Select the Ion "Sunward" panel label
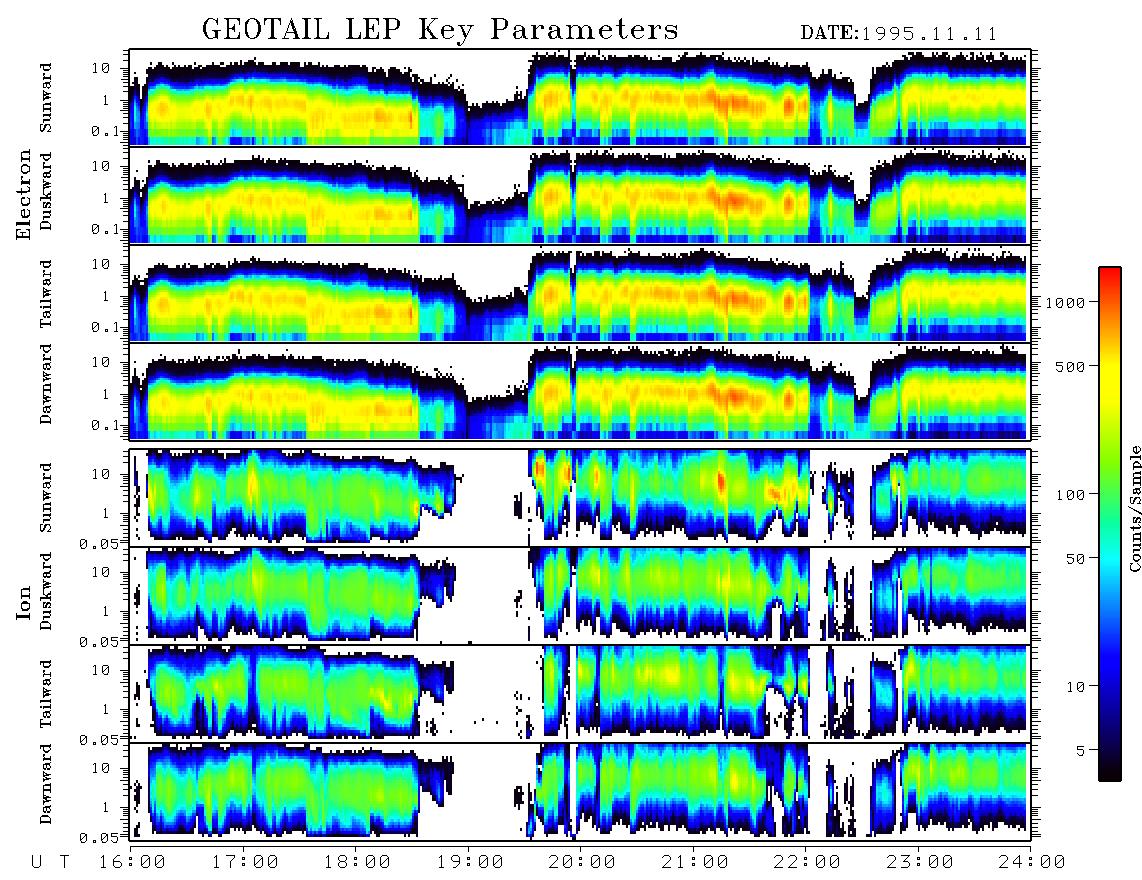Screen dimensions: 1142x880 tap(46, 497)
